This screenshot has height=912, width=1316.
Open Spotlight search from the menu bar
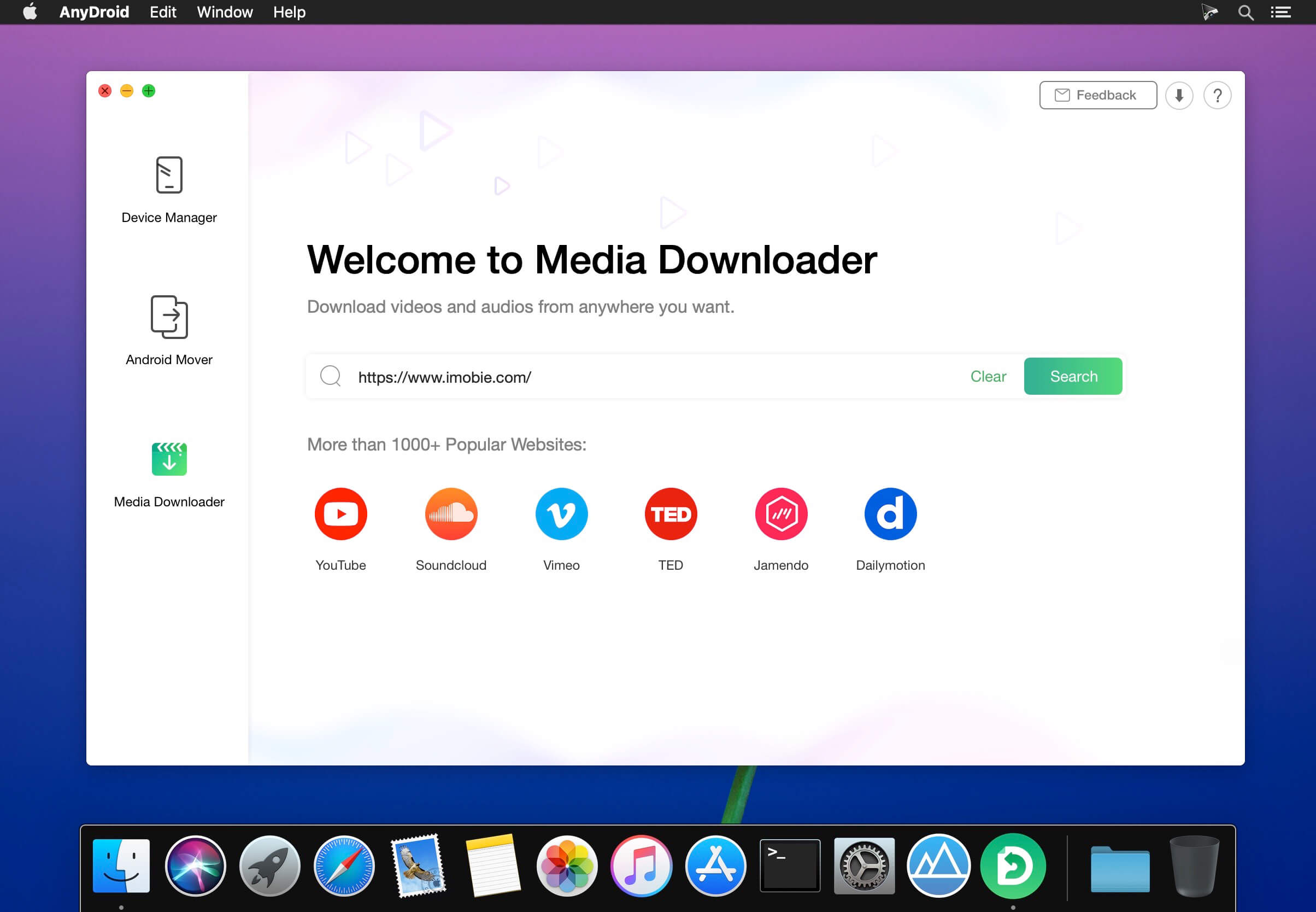tap(1245, 12)
